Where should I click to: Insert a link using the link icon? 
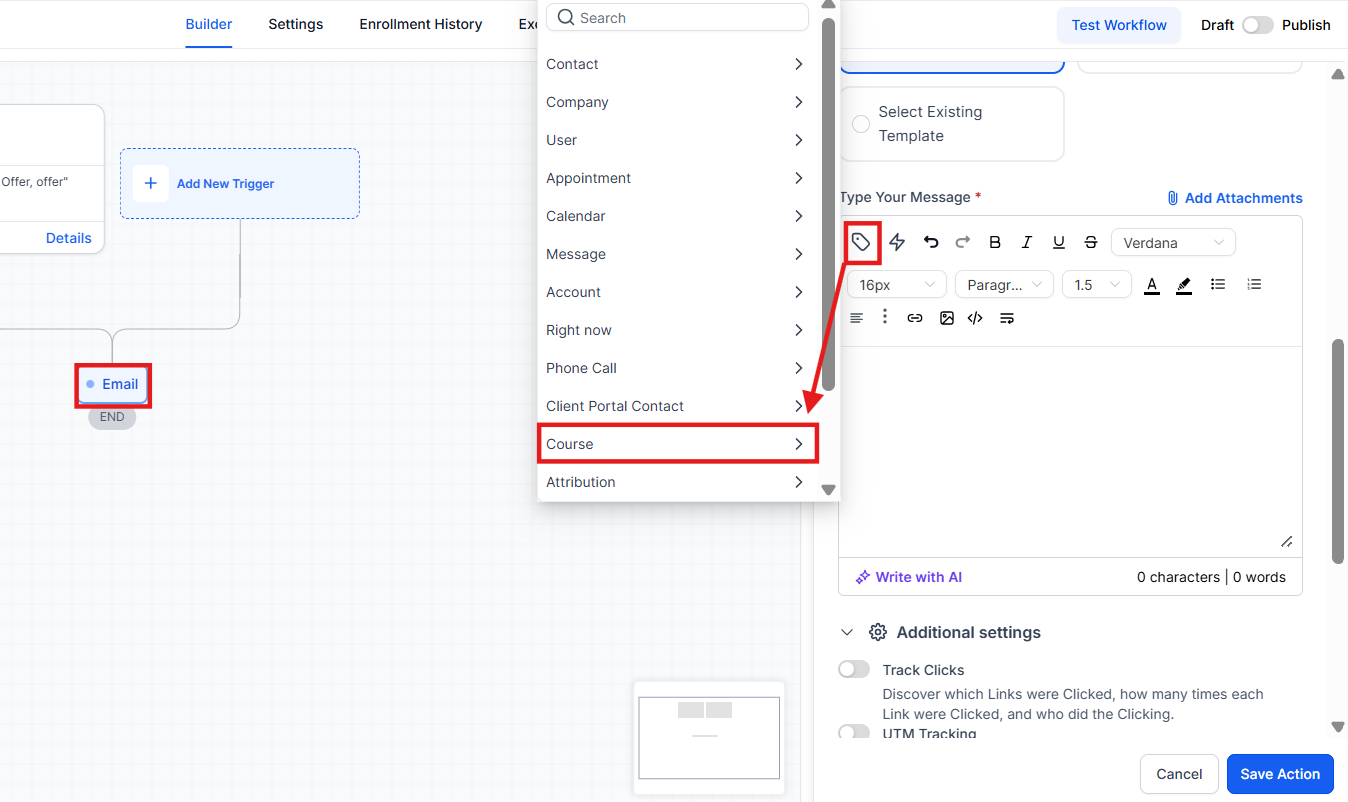(x=915, y=318)
